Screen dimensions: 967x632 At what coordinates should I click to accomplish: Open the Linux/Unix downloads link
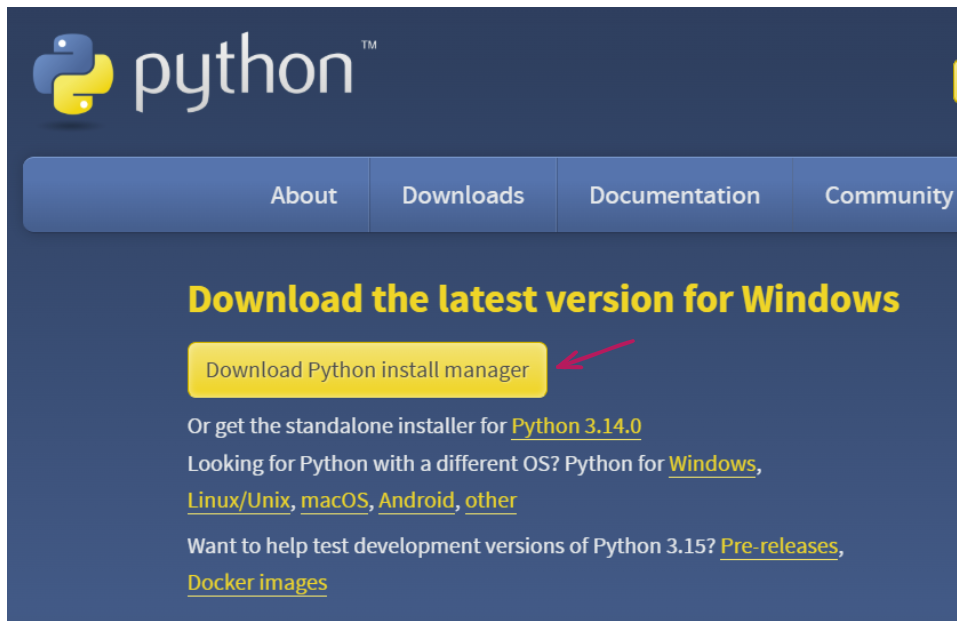(x=239, y=500)
